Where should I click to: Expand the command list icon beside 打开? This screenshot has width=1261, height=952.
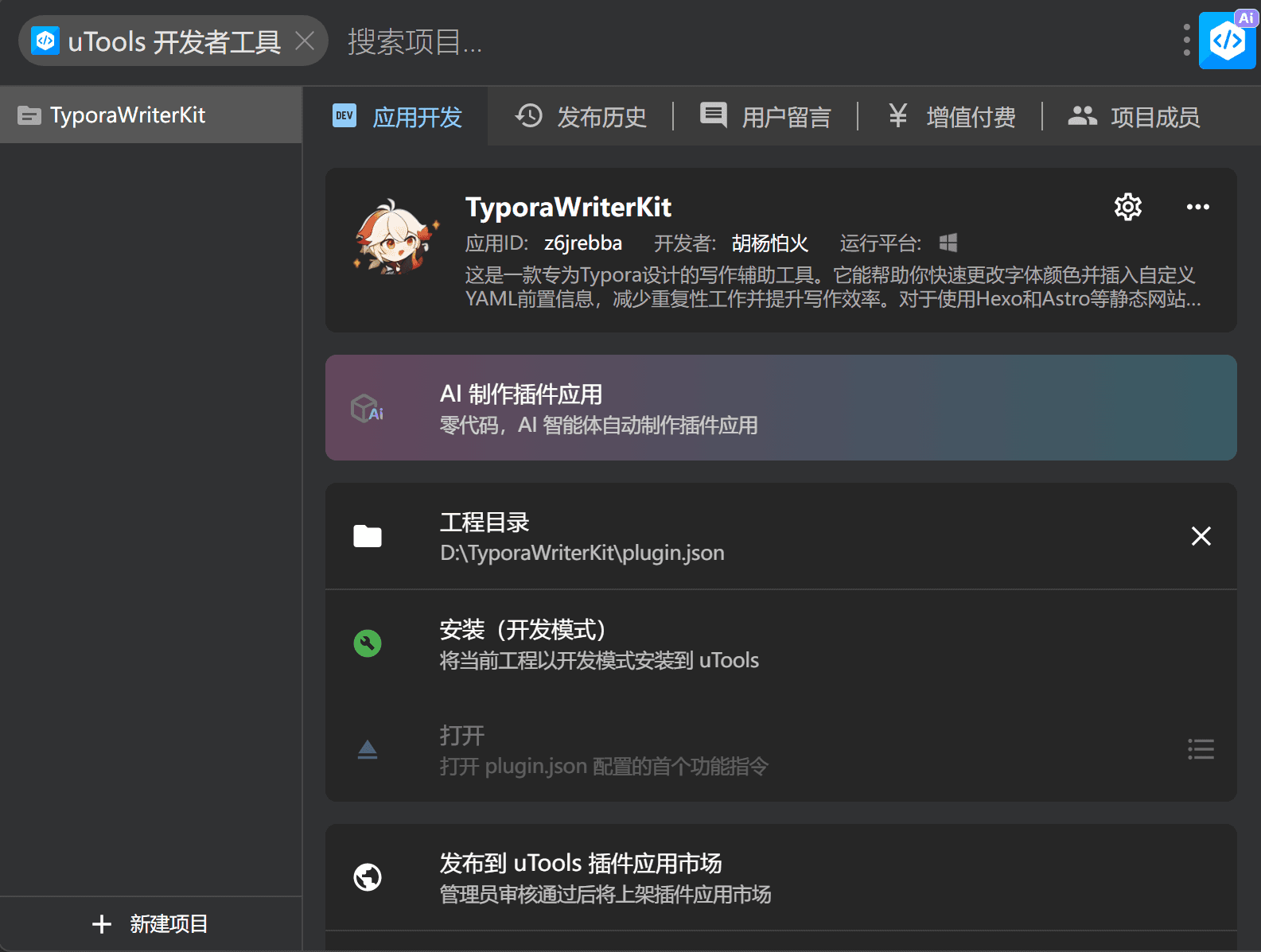coord(1201,749)
